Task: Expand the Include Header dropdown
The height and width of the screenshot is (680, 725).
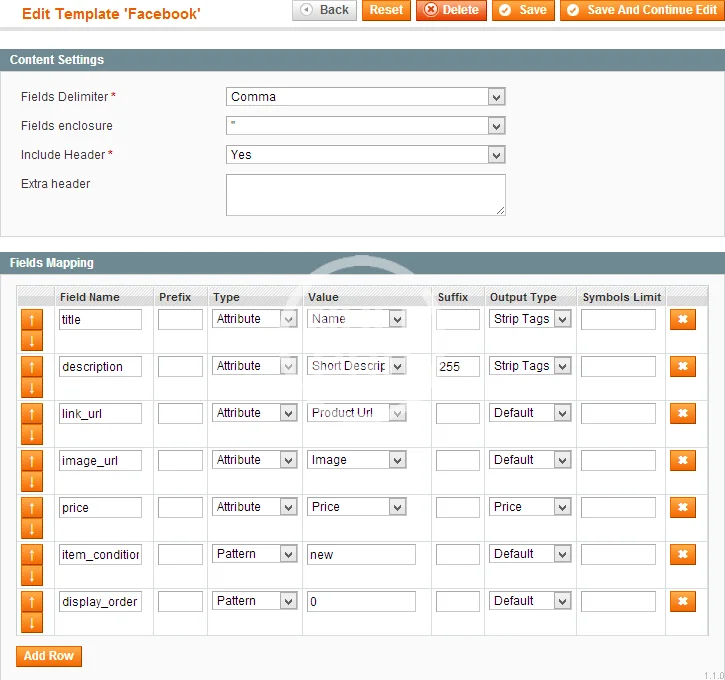Action: point(365,155)
